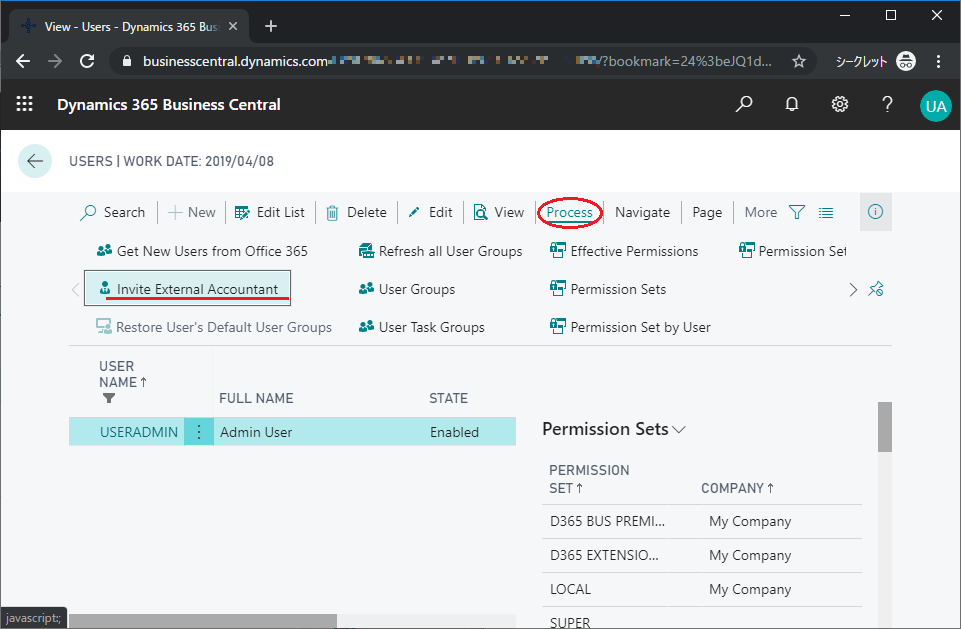
Task: Click the magnifier search icon in header
Action: click(x=743, y=104)
